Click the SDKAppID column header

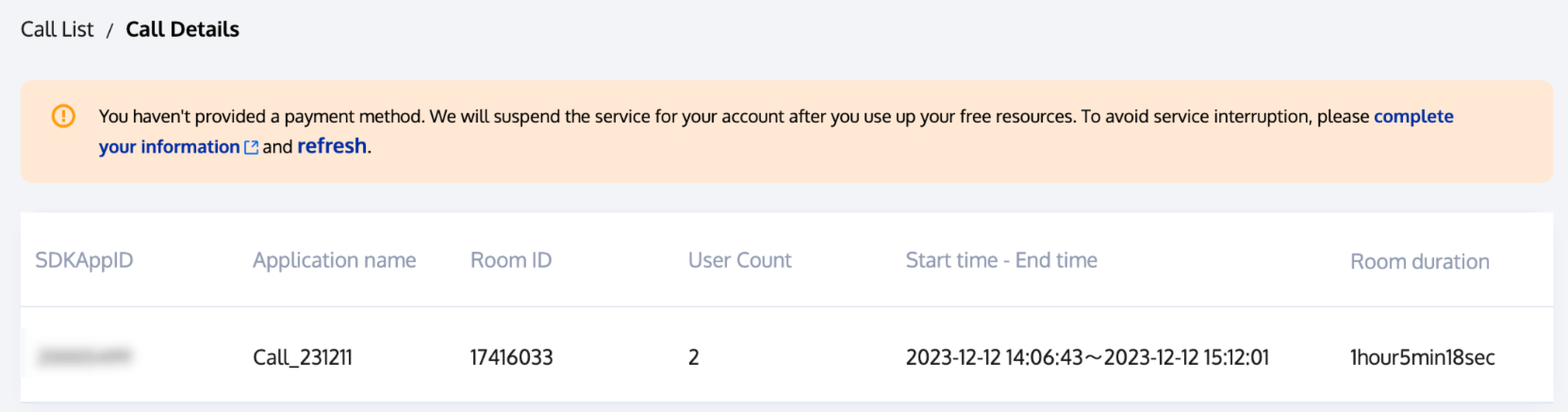coord(84,260)
